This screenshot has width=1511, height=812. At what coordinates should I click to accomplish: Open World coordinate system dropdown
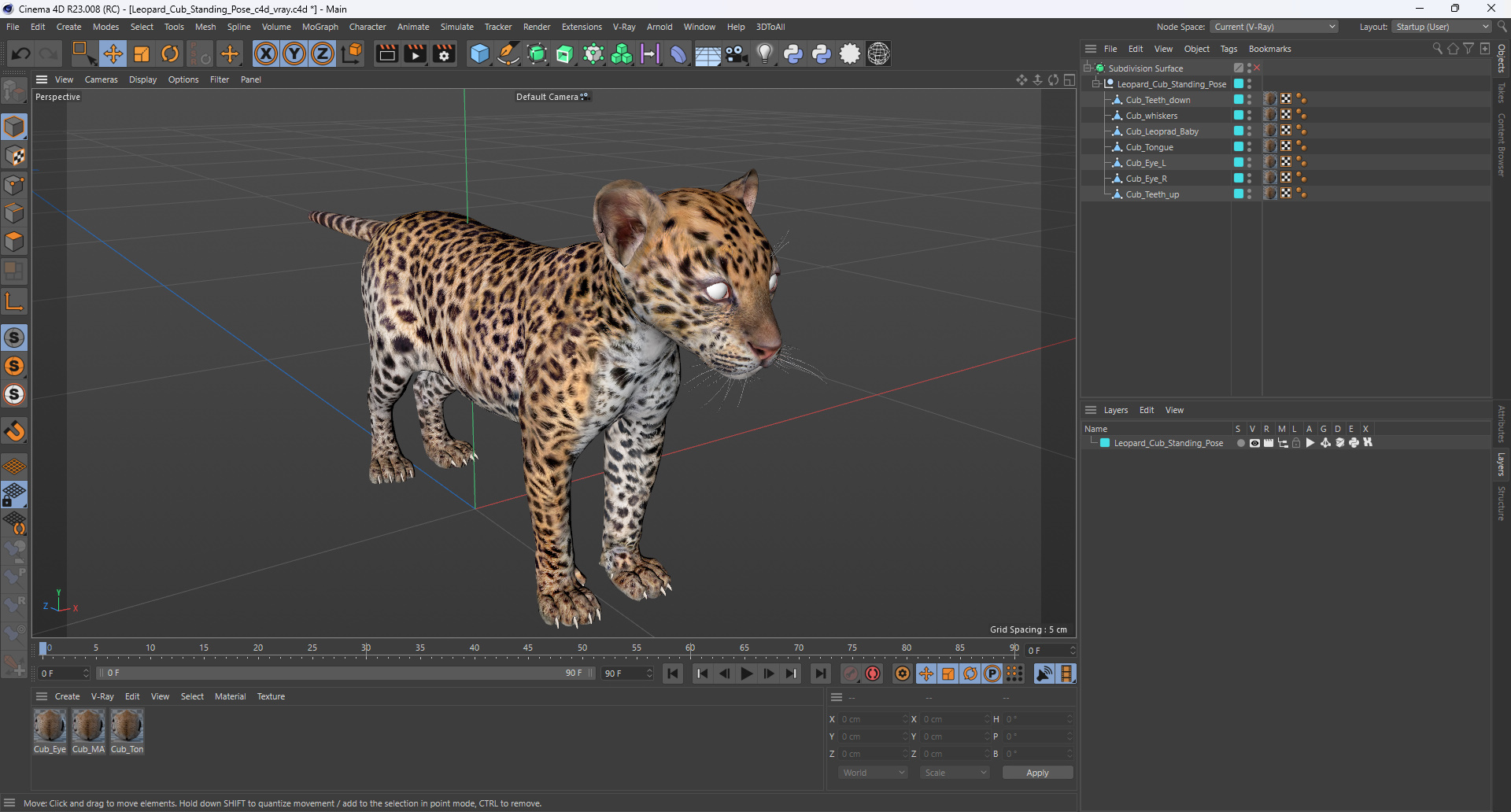tap(874, 773)
